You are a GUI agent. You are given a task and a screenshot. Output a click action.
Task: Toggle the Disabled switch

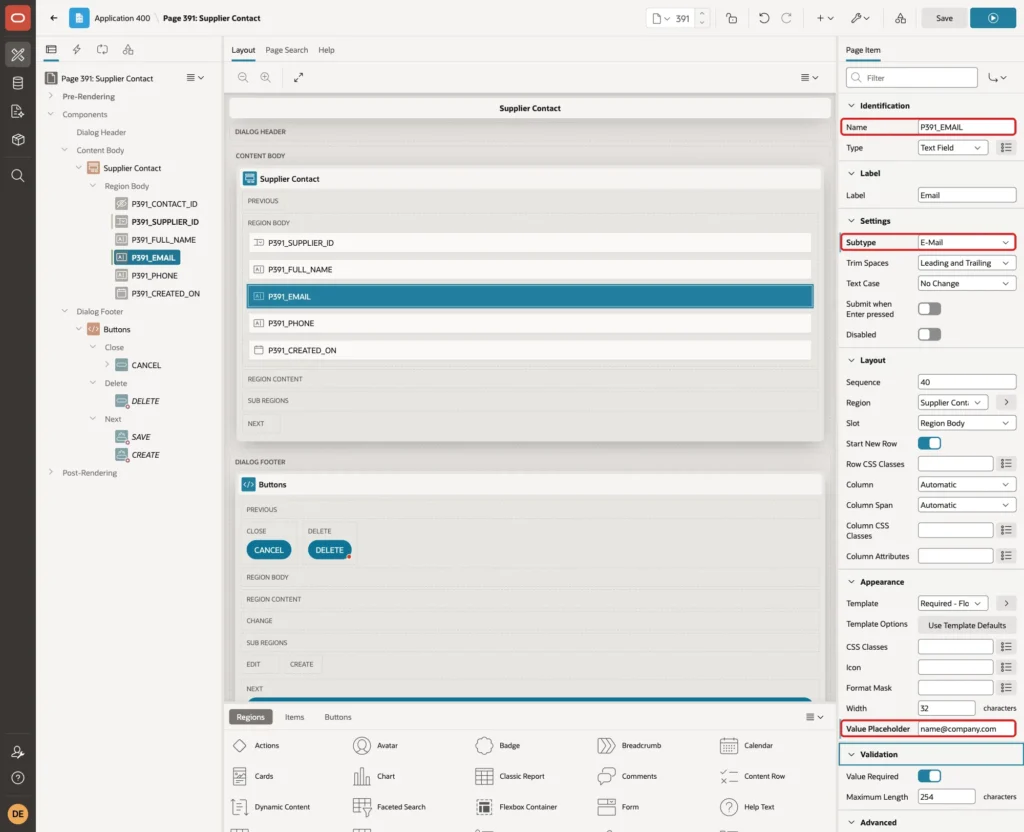click(x=929, y=334)
